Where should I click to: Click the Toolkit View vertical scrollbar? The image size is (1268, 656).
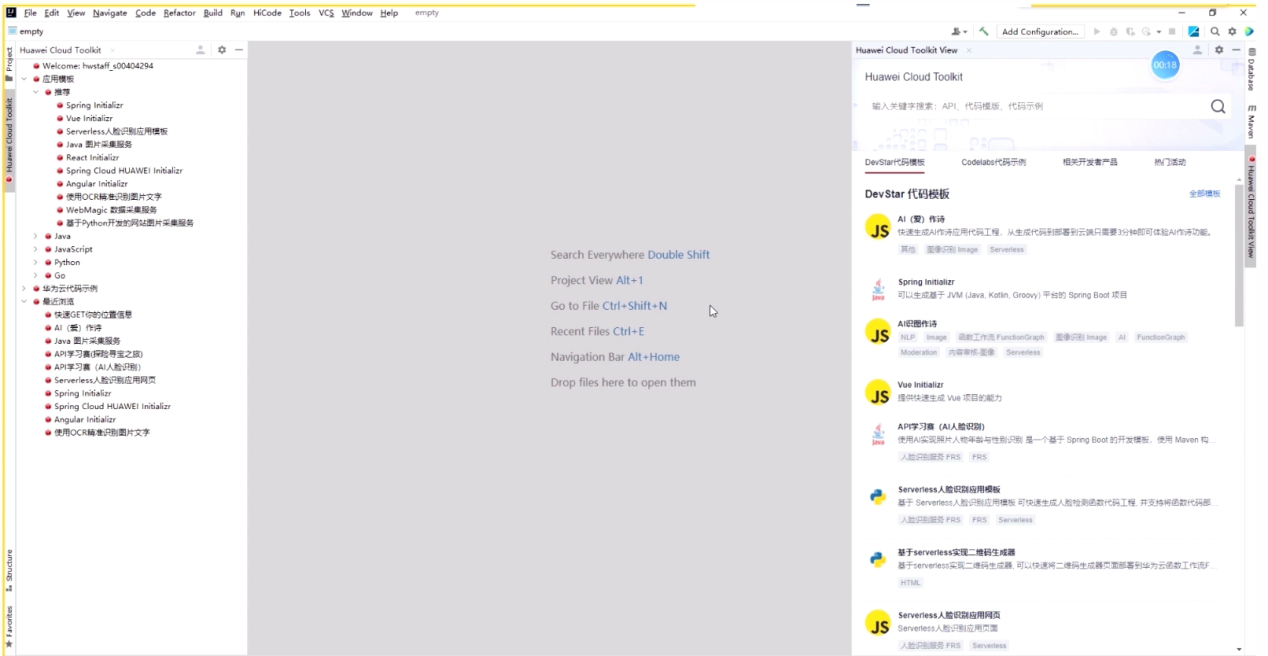1239,255
